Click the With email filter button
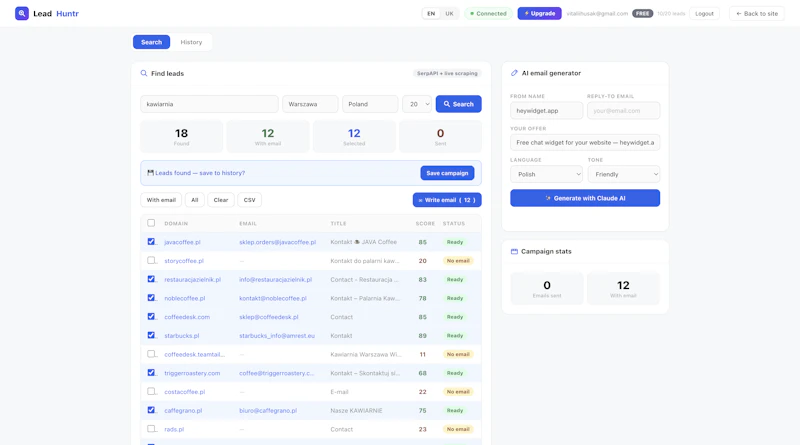This screenshot has height=445, width=800. [x=161, y=200]
